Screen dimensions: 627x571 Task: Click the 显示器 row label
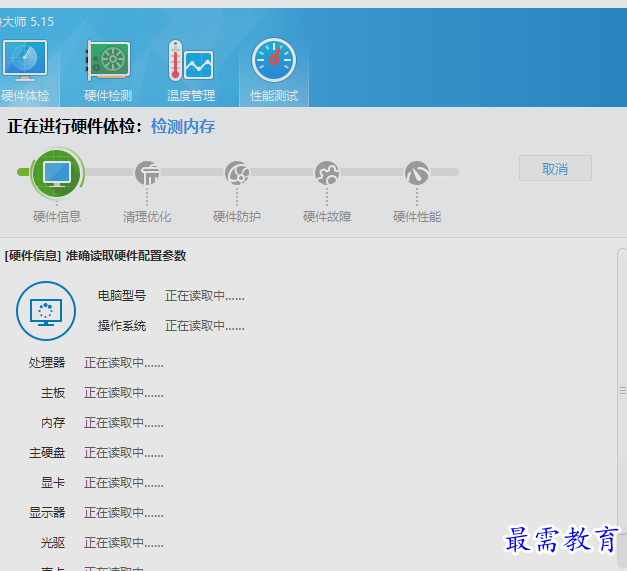tap(47, 513)
